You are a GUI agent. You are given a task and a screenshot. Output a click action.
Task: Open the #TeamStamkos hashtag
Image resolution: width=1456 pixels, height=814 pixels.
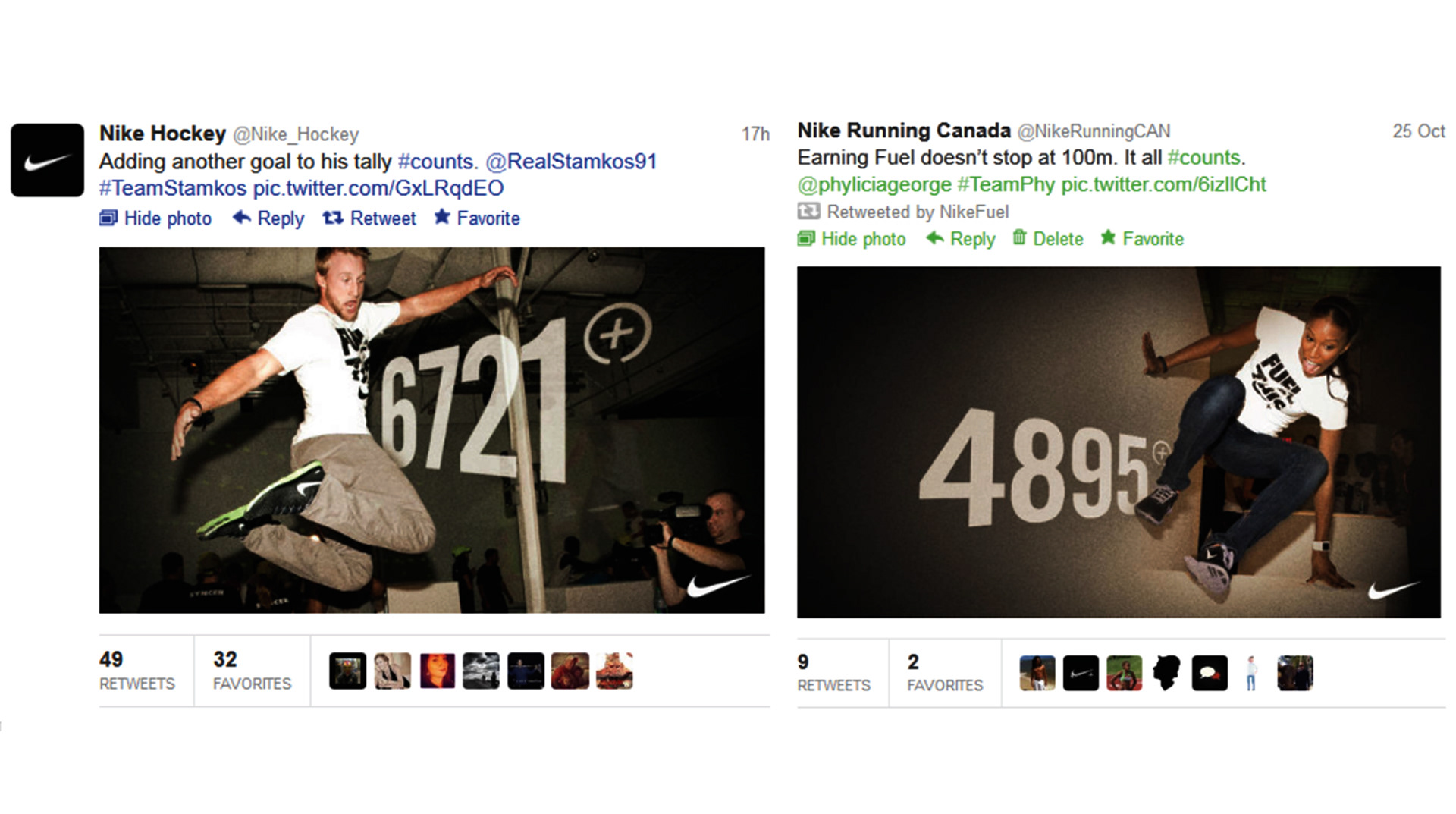click(173, 188)
